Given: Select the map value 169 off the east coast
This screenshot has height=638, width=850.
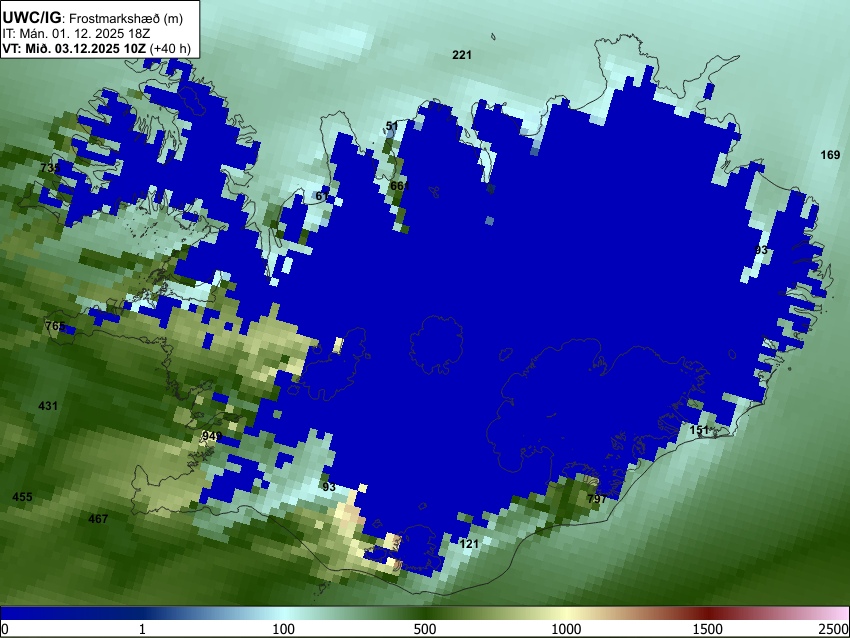Looking at the screenshot, I should (x=830, y=155).
